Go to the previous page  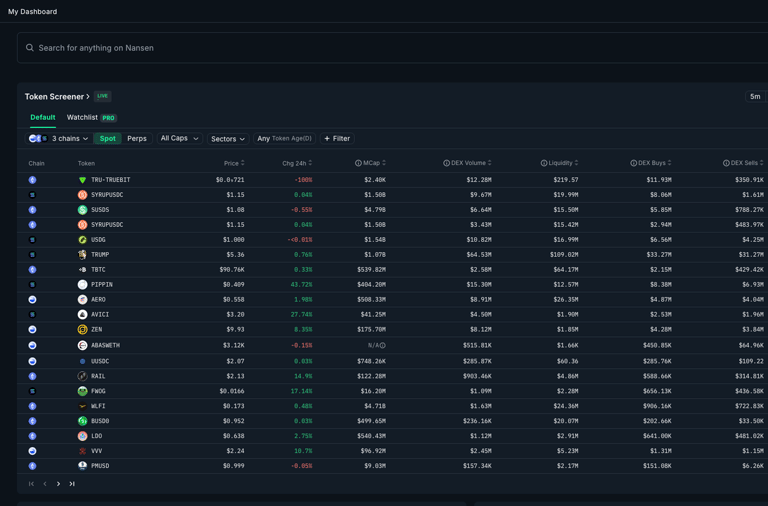[45, 484]
